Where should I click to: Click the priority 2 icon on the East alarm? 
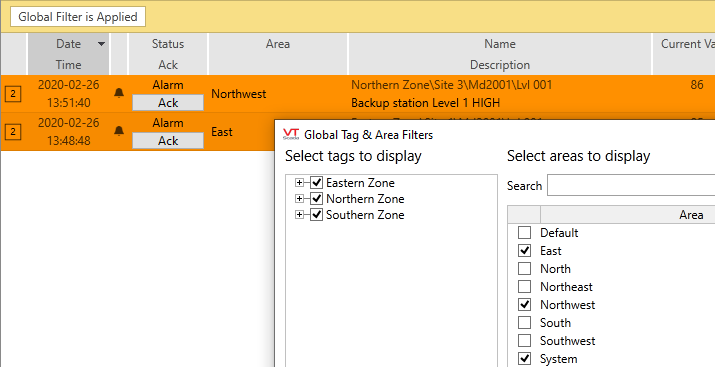pos(13,132)
